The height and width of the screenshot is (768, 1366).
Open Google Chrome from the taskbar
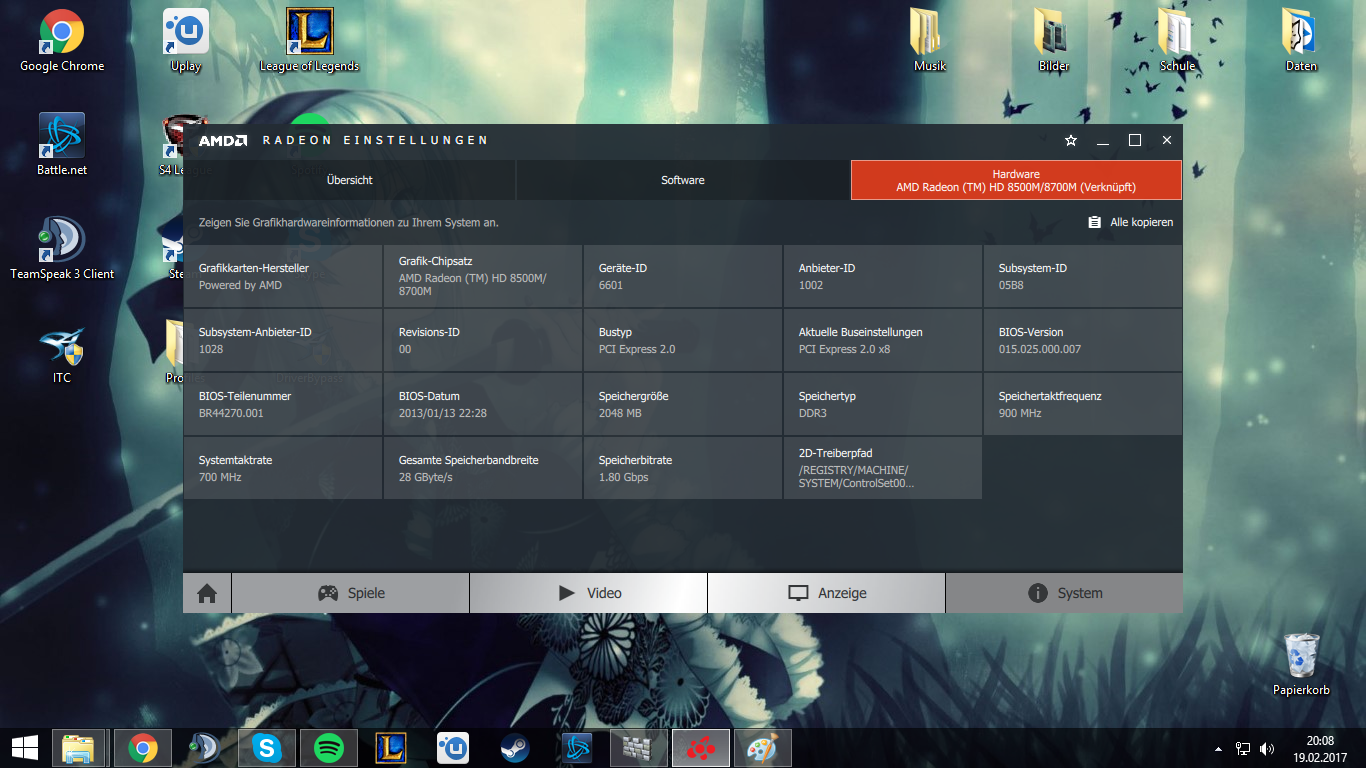point(142,748)
